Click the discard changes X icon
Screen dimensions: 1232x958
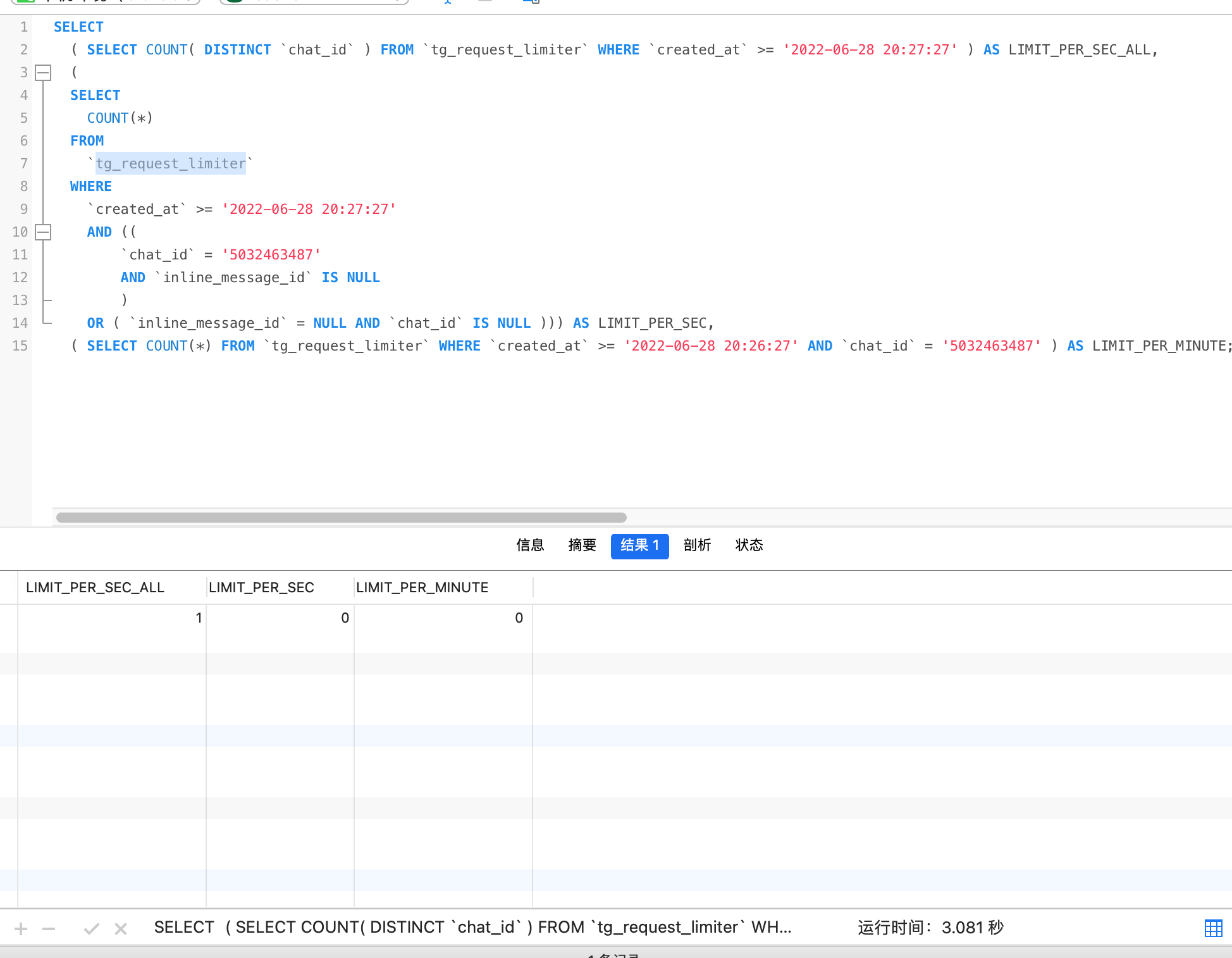[121, 929]
